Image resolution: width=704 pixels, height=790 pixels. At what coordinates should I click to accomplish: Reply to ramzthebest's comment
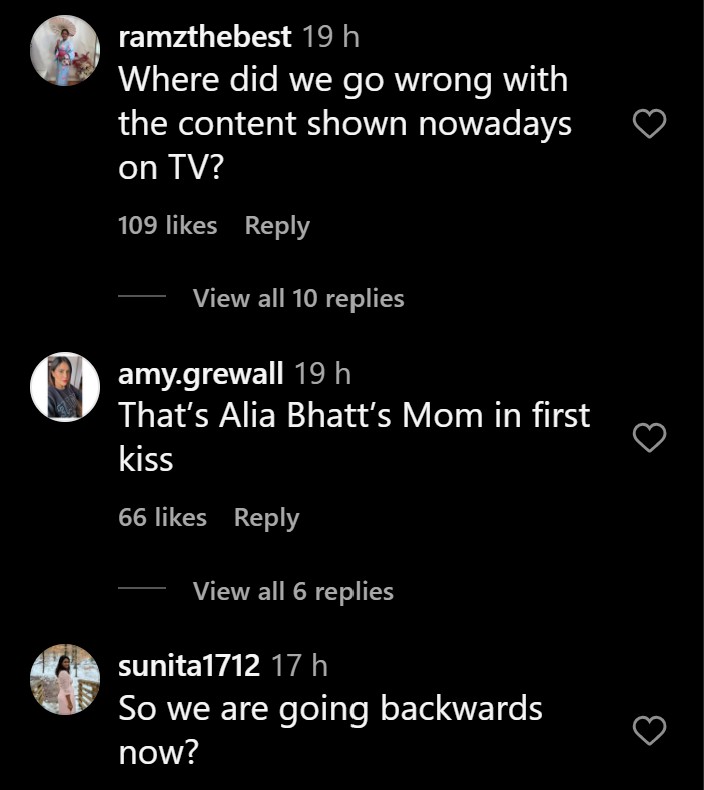coord(277,226)
